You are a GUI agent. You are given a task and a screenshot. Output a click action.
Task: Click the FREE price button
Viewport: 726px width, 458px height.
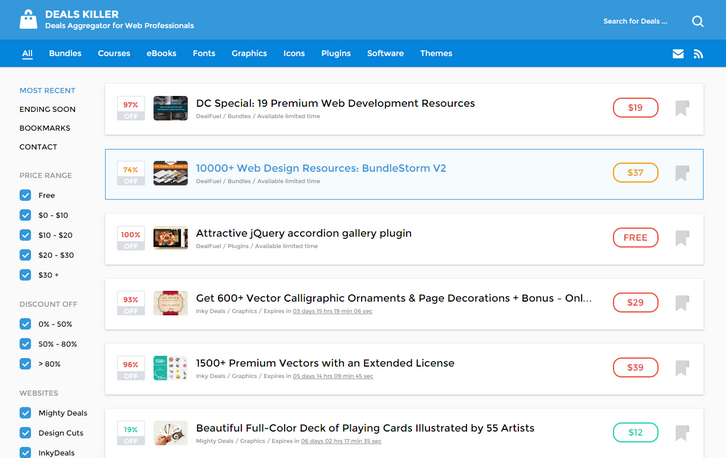(635, 238)
